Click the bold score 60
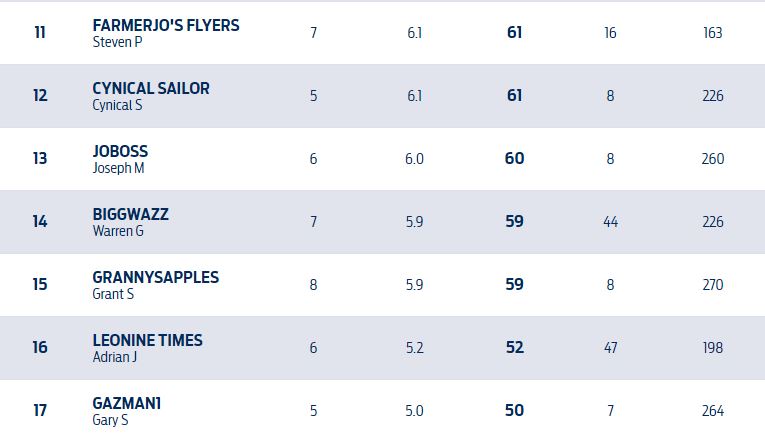The width and height of the screenshot is (765, 440). 514,159
